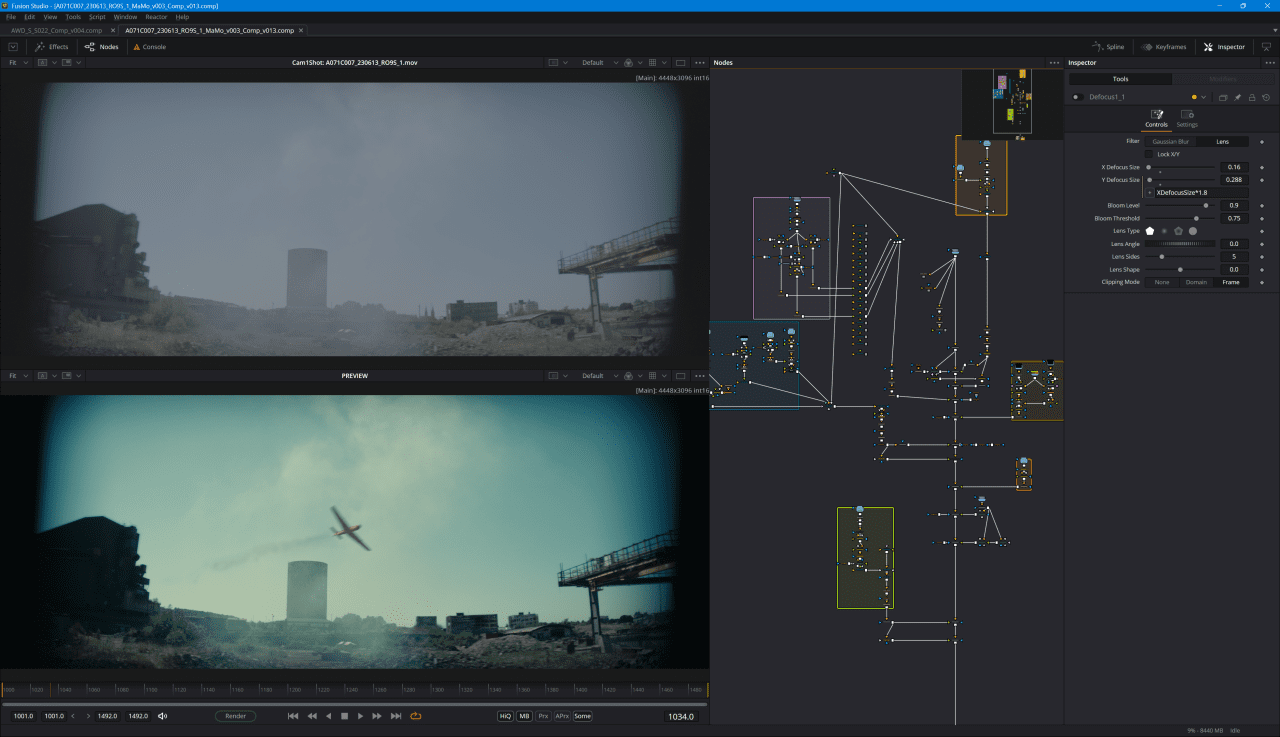1280x737 pixels.
Task: Open the Reactor menu
Action: pyautogui.click(x=156, y=17)
